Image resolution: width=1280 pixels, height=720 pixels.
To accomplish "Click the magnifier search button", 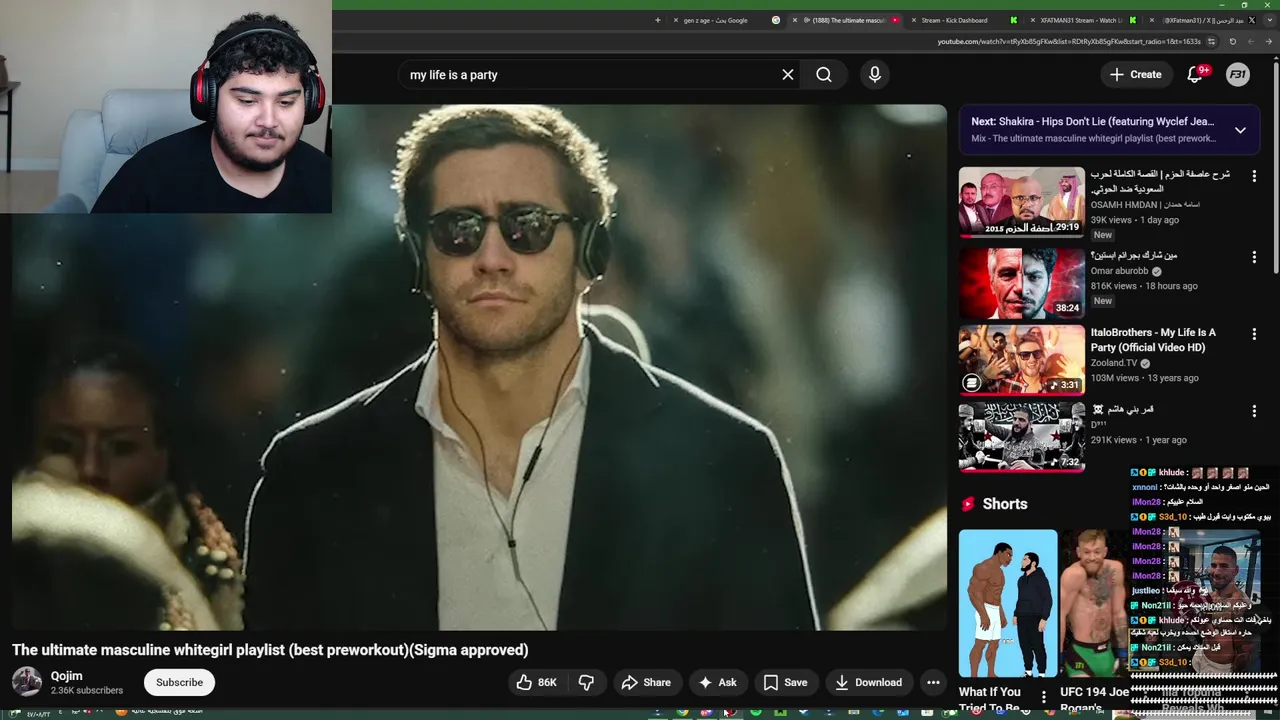I will click(824, 74).
